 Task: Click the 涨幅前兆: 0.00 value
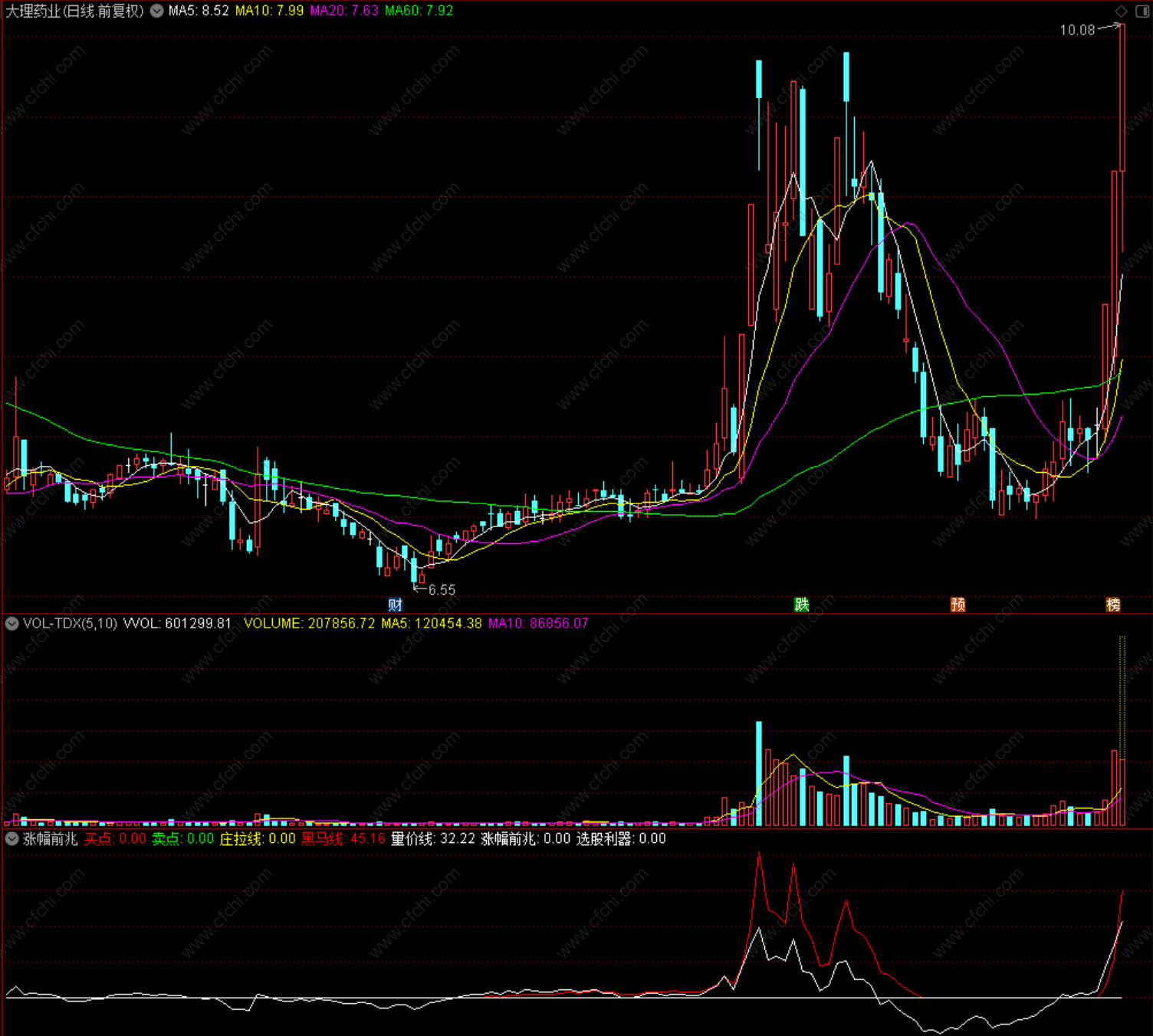pyautogui.click(x=526, y=839)
